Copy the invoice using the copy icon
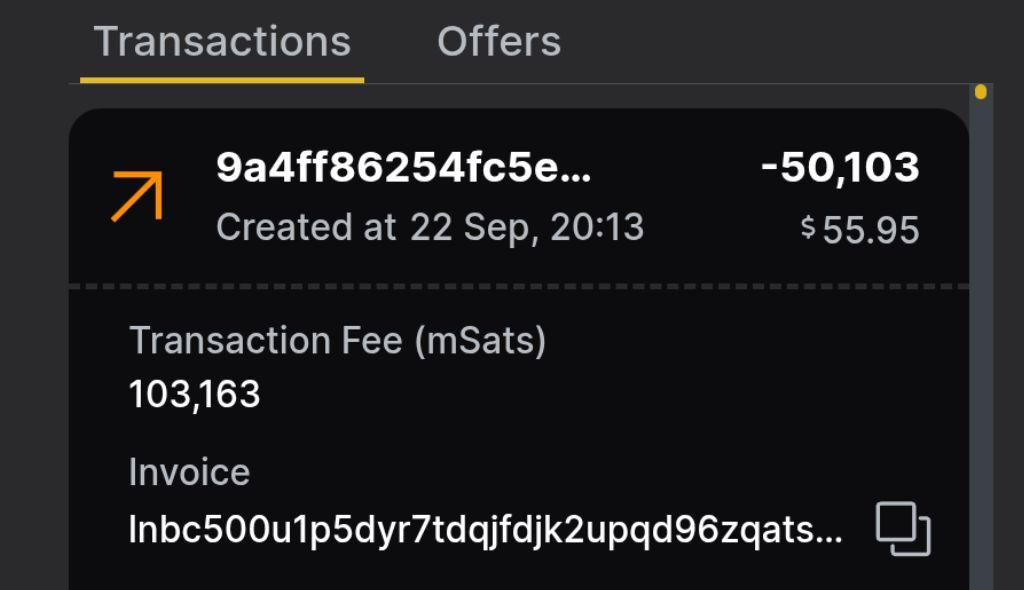The height and width of the screenshot is (590, 1024). pos(903,529)
